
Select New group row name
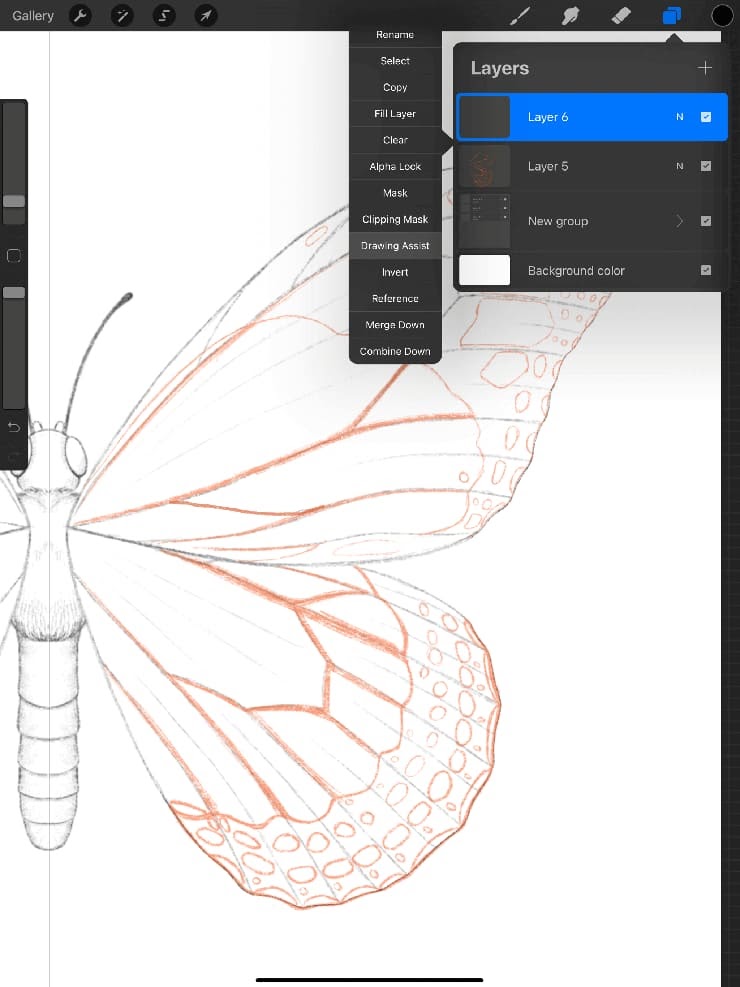tap(558, 221)
